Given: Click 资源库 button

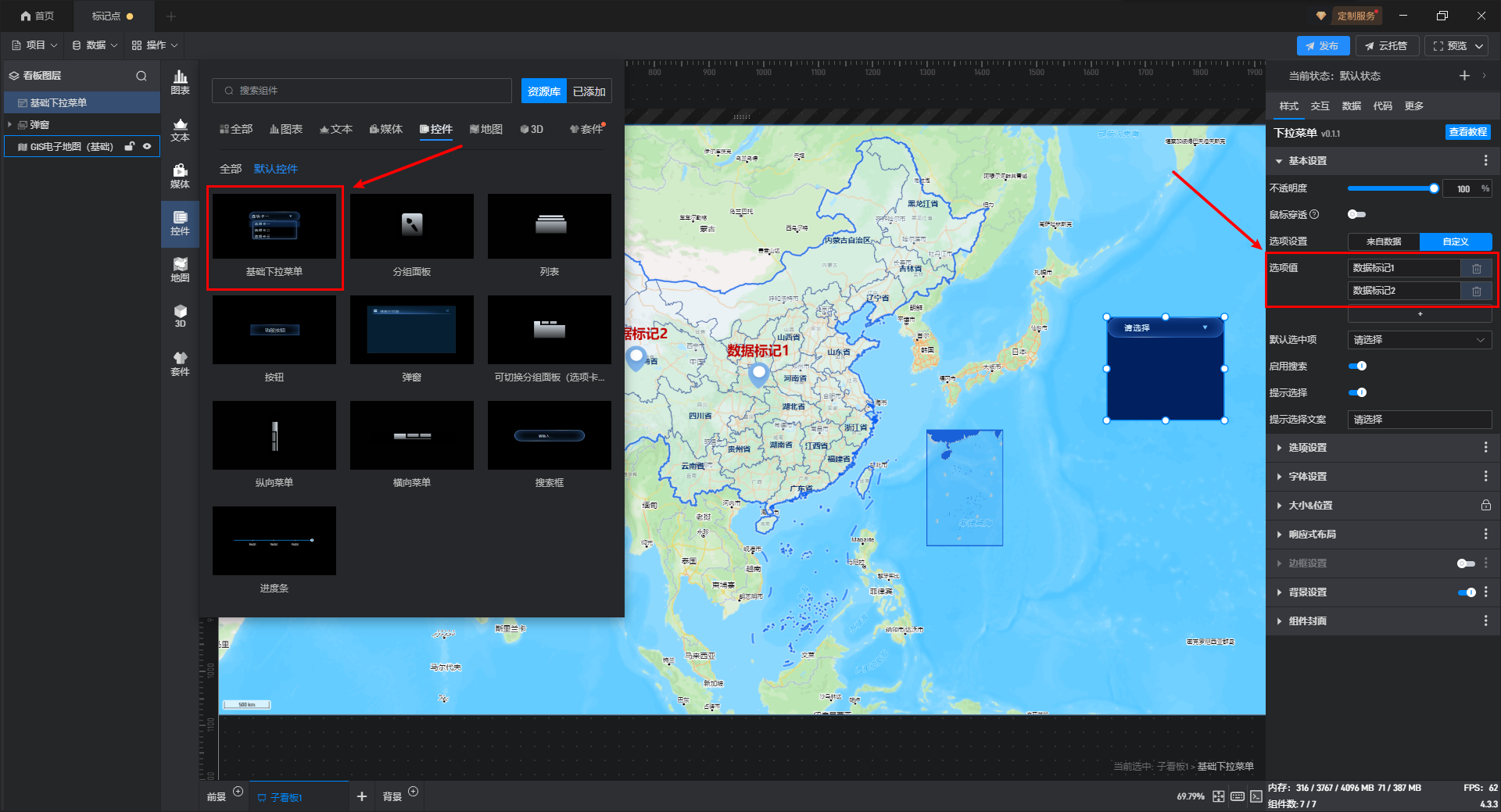Looking at the screenshot, I should point(544,91).
